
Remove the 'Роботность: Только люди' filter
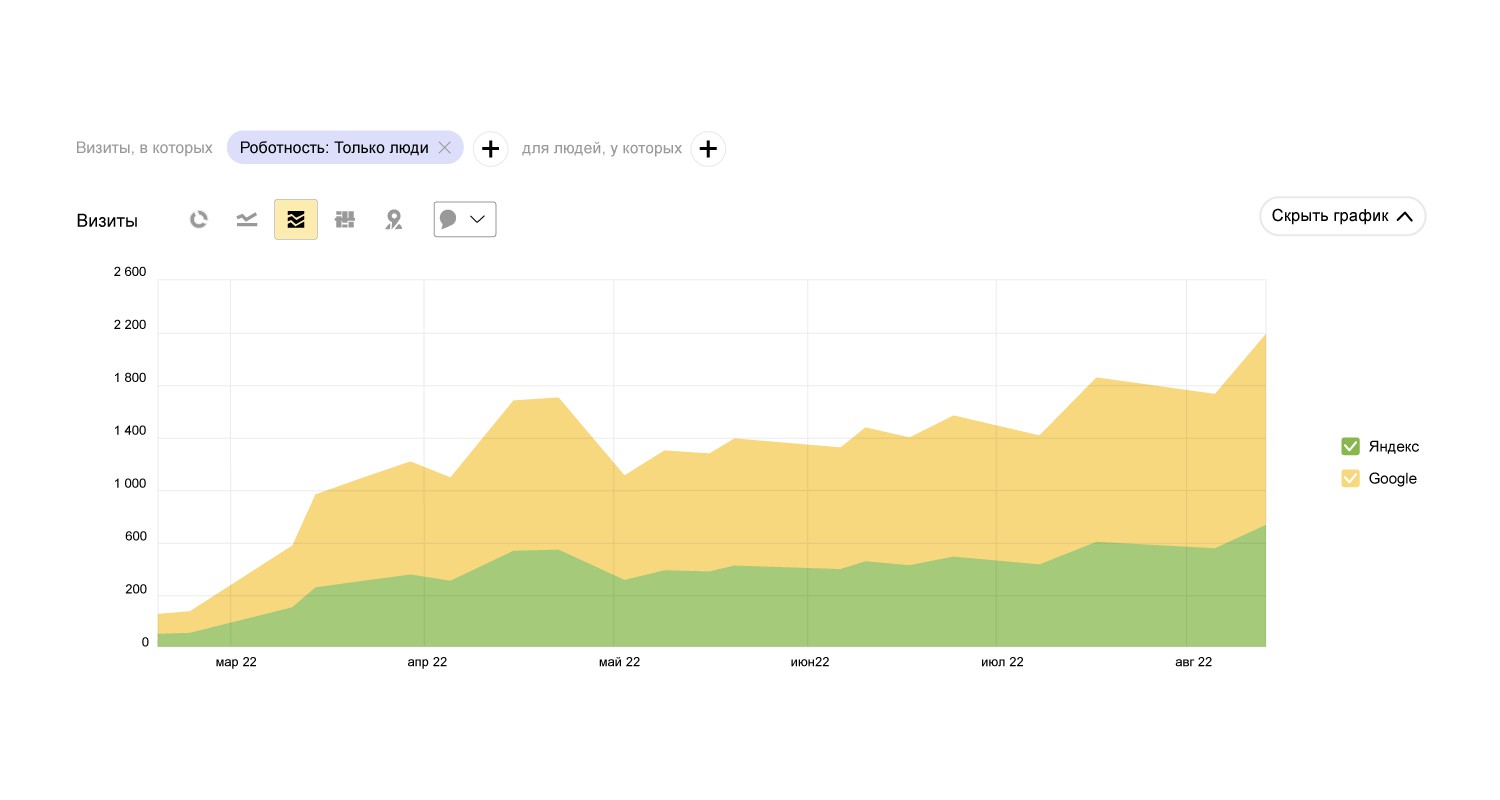pyautogui.click(x=445, y=148)
